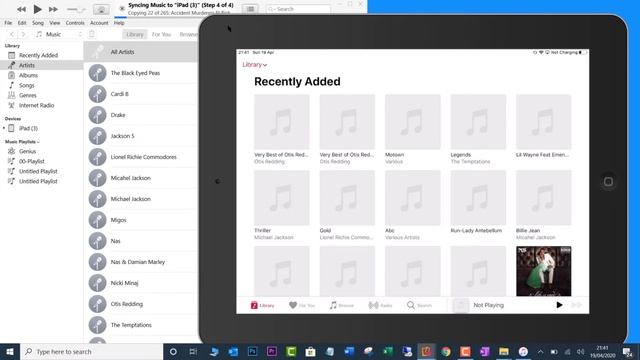The width and height of the screenshot is (640, 360).
Task: Select Nas & Damian Marley artist
Action: [141, 262]
